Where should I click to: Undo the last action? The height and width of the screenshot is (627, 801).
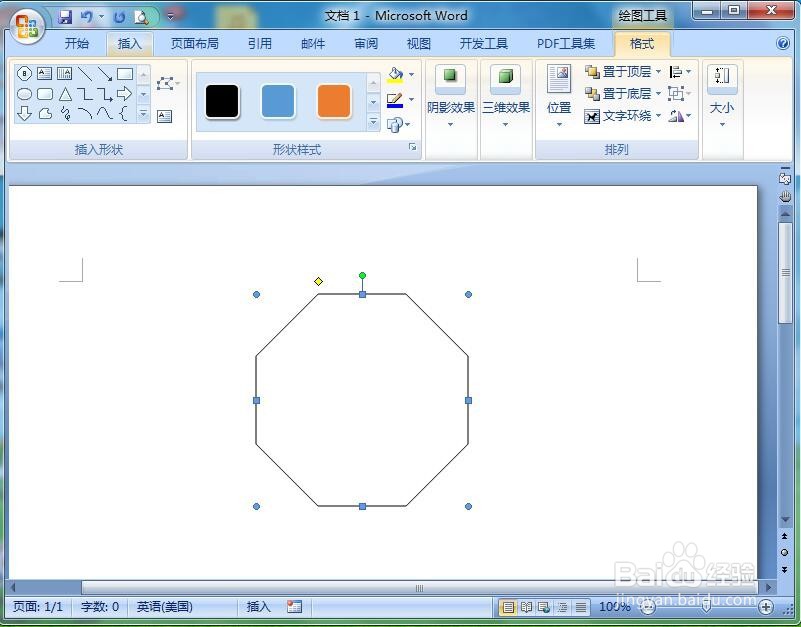tap(86, 17)
